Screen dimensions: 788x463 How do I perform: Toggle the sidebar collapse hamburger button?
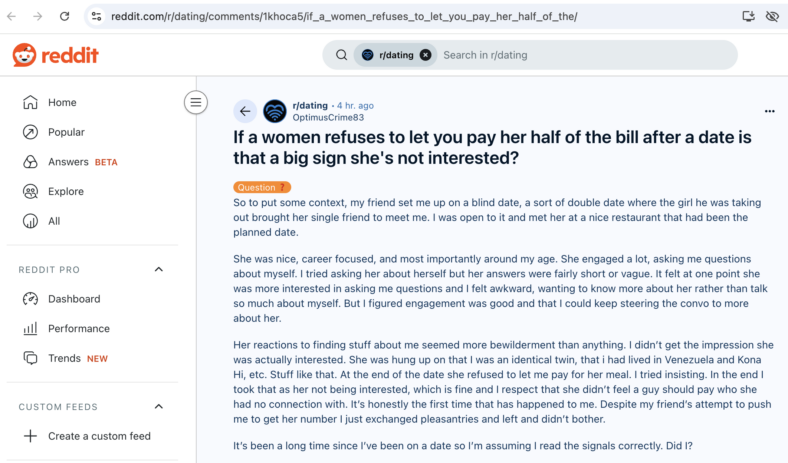coord(195,103)
